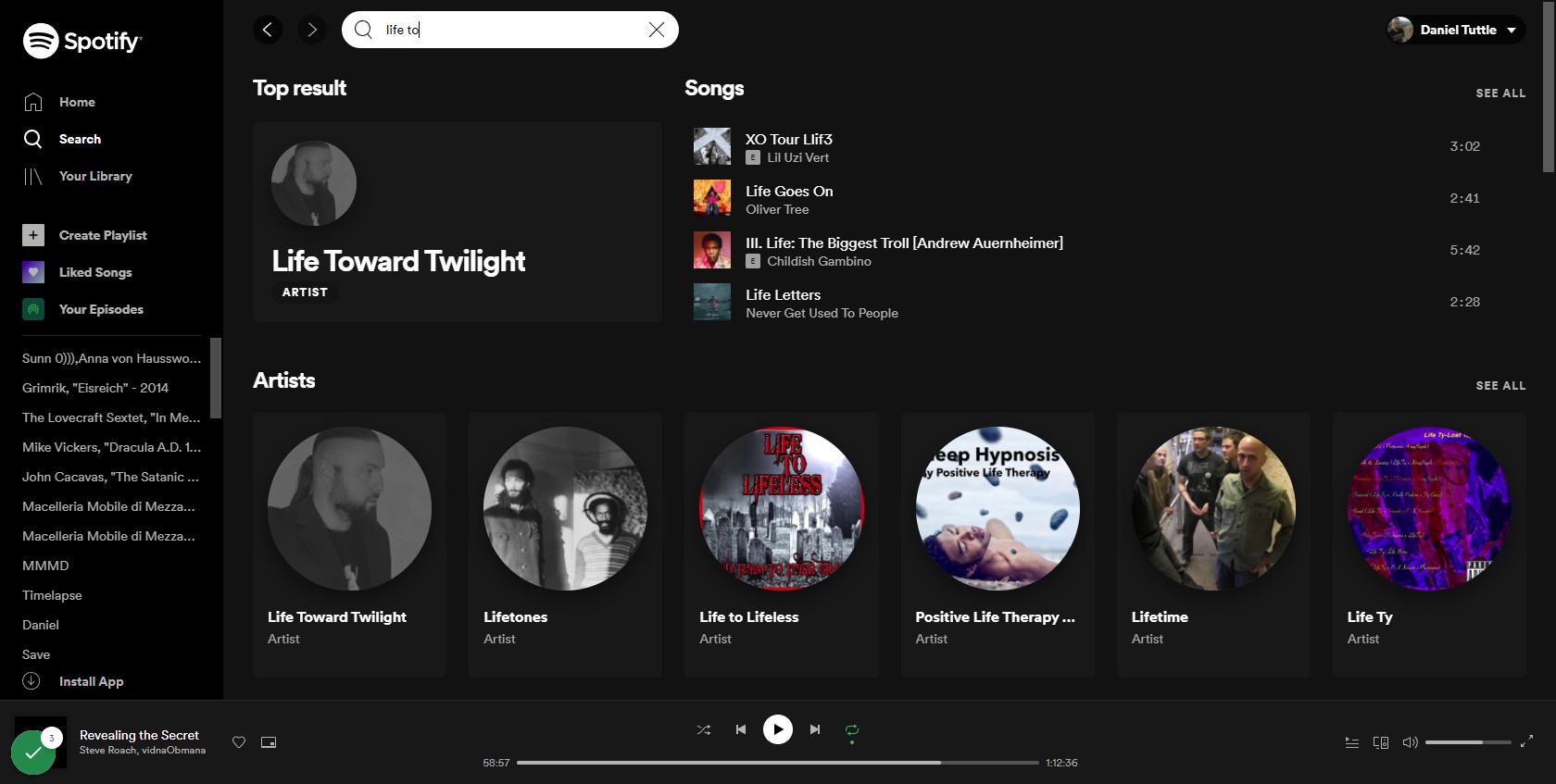Click the Steve Roach artist link
The height and width of the screenshot is (784, 1556).
pos(107,751)
